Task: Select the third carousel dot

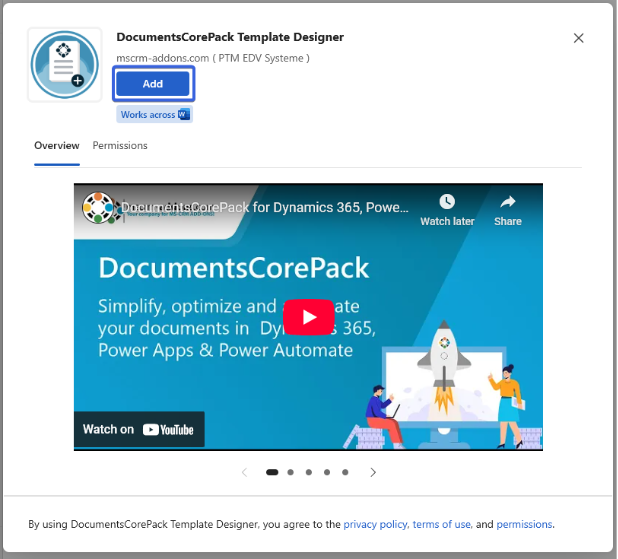Action: coord(309,472)
